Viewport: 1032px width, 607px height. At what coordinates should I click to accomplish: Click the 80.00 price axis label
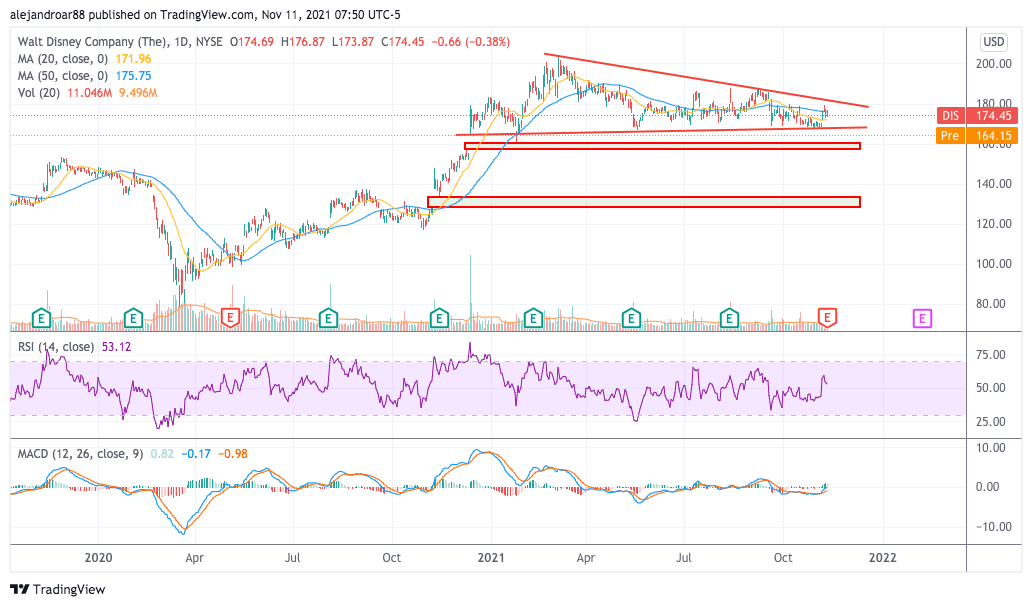click(991, 304)
